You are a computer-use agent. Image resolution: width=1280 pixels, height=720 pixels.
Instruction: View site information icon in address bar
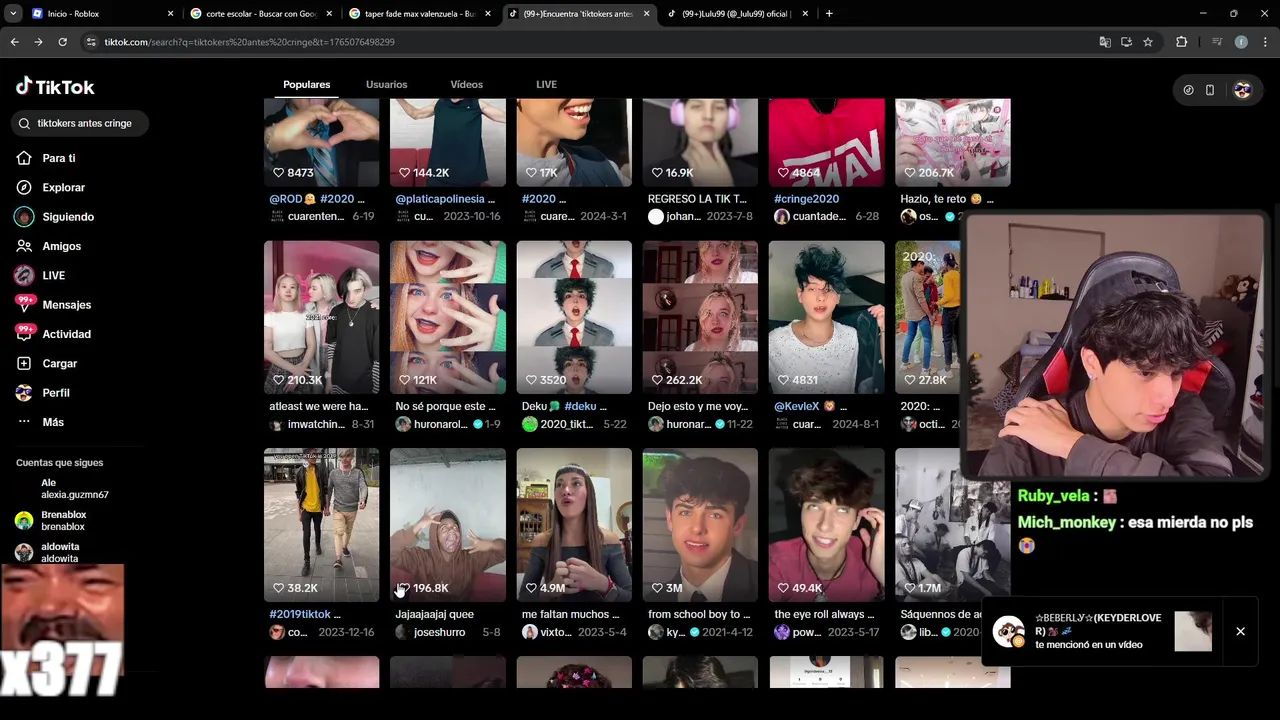[91, 42]
